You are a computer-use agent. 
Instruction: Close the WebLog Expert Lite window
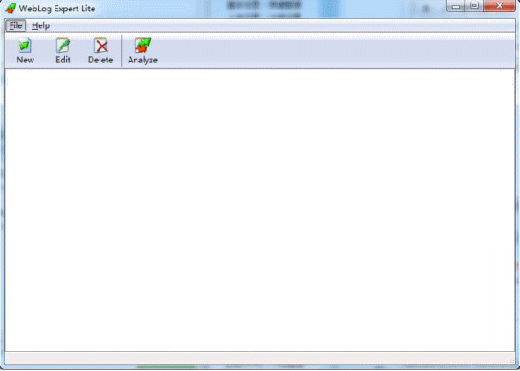pyautogui.click(x=499, y=6)
